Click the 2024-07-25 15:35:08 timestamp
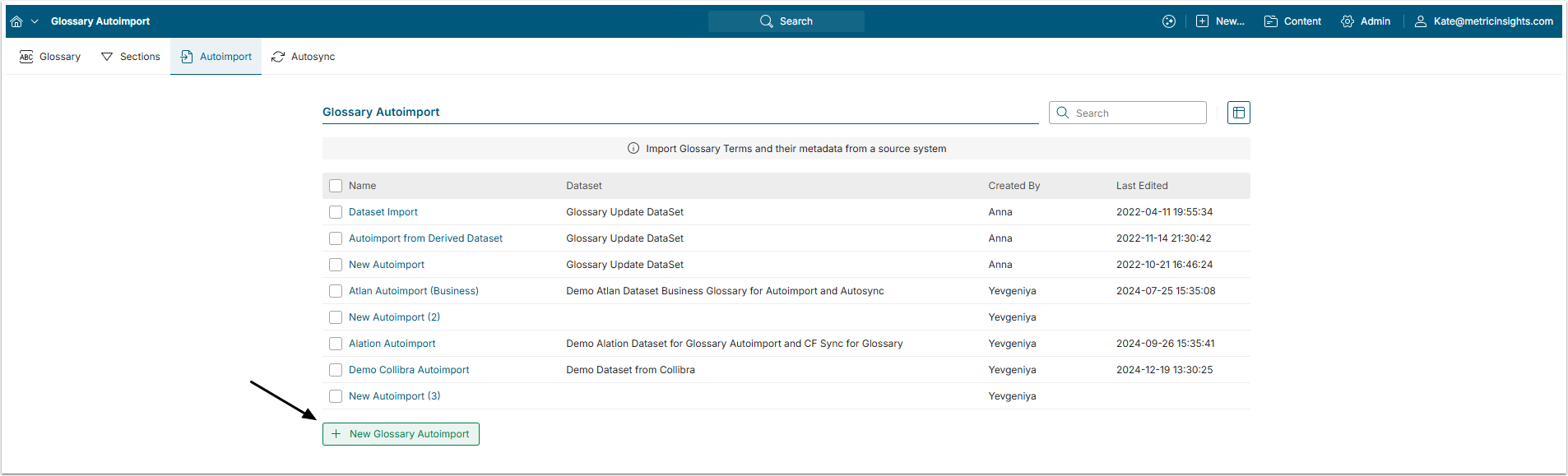Screen dimensions: 1568x476 pos(1166,291)
